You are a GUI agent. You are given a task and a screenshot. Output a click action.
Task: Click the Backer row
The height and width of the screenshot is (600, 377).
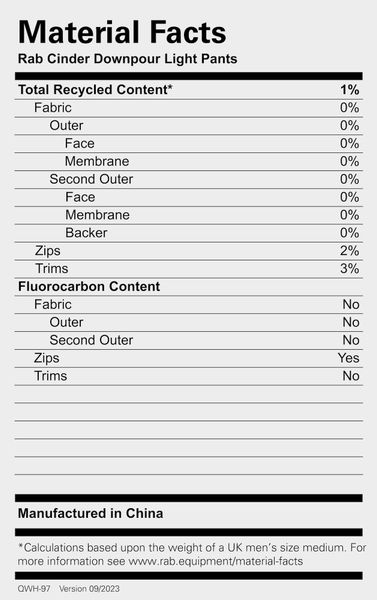189,233
